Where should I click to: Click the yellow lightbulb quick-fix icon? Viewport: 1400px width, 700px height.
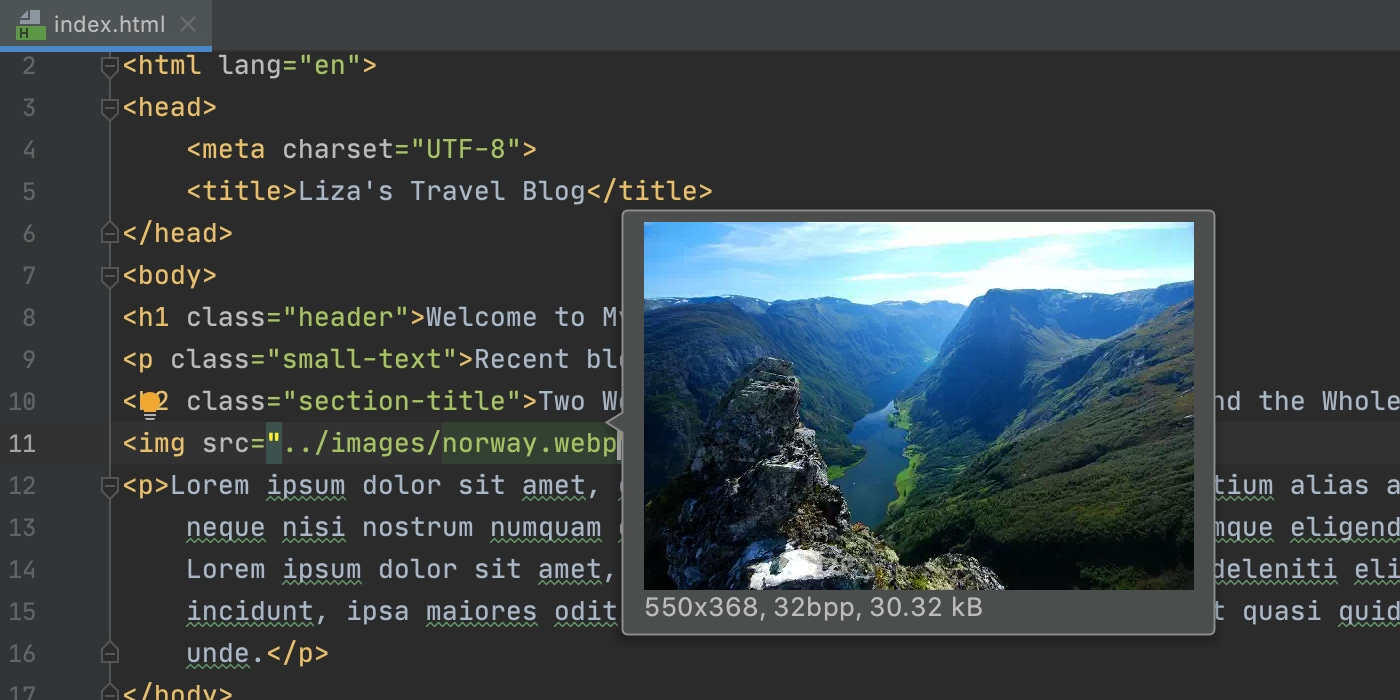pyautogui.click(x=150, y=404)
